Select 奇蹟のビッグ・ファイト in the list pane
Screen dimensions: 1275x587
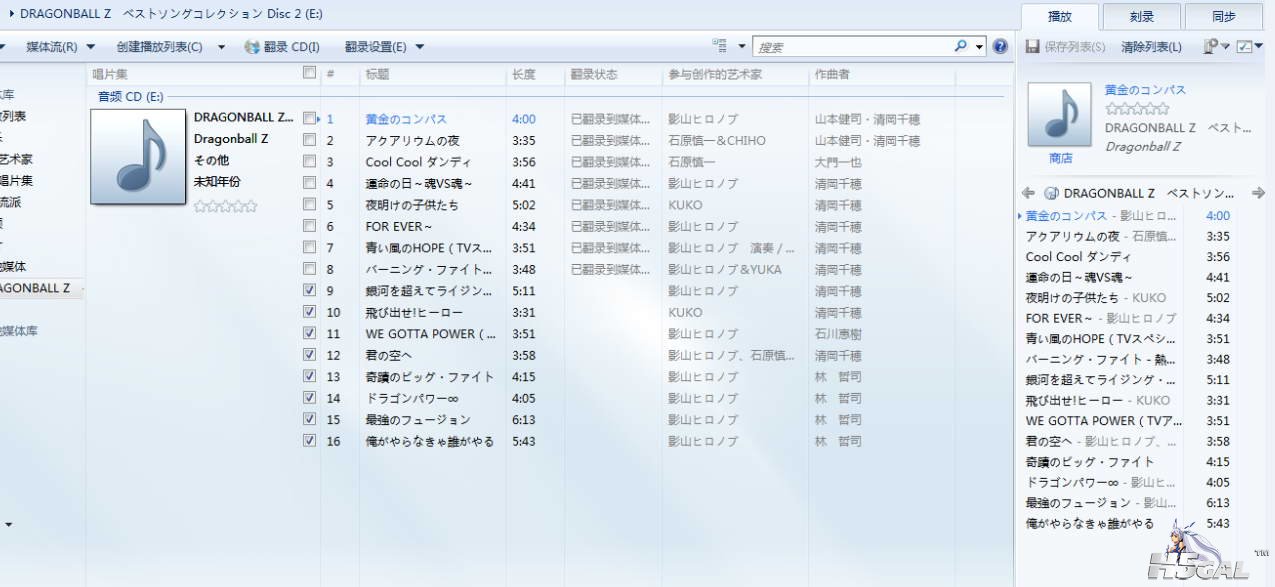pyautogui.click(x=1090, y=462)
